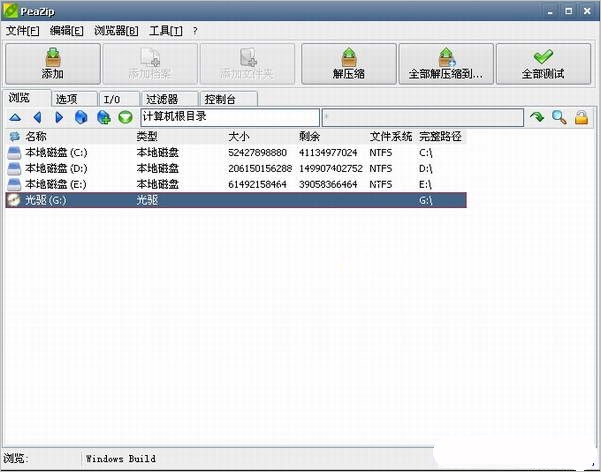Sort by the 名称 column header
Viewport: 601px width, 472px height.
point(36,136)
